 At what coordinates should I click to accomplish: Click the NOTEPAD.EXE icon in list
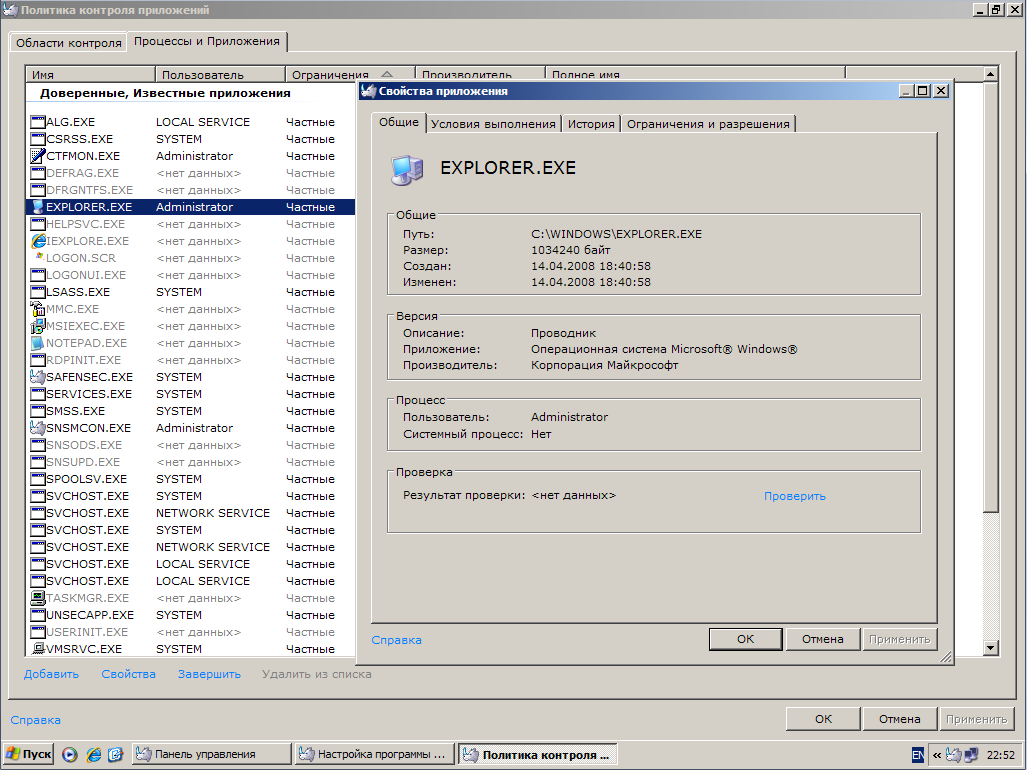tap(38, 343)
